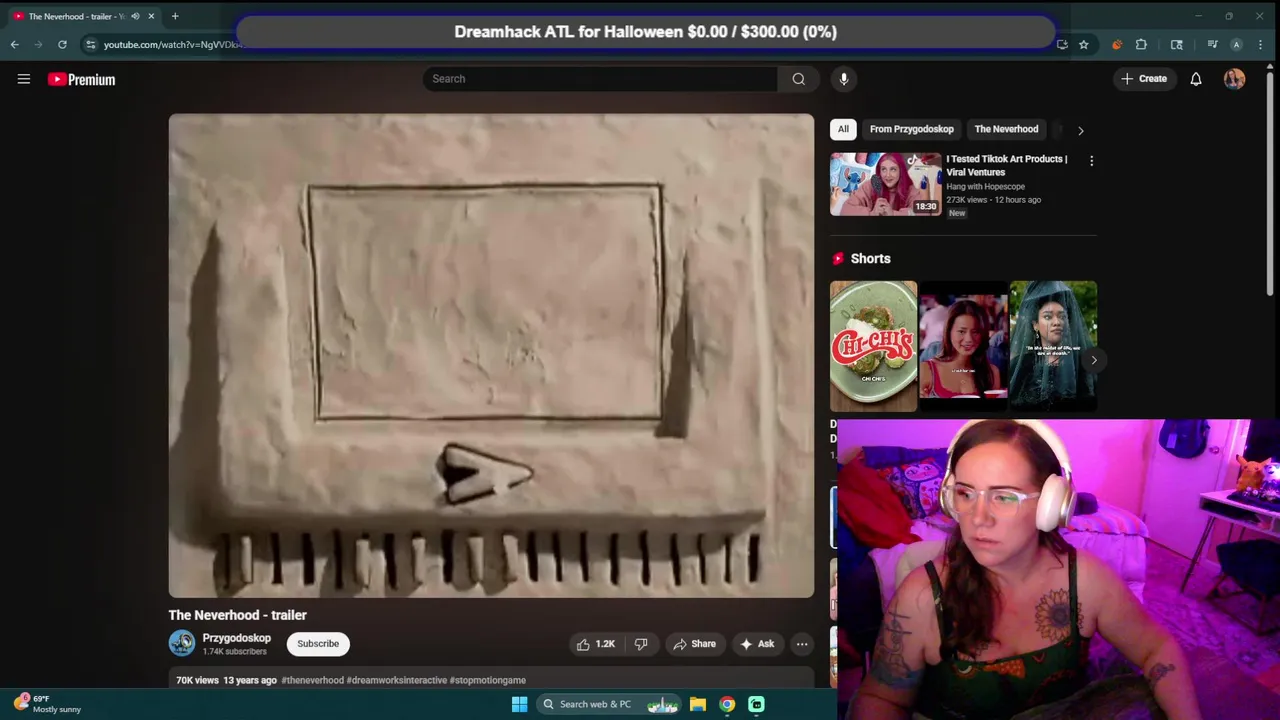Subscribe to Przygodoskop

coord(318,644)
